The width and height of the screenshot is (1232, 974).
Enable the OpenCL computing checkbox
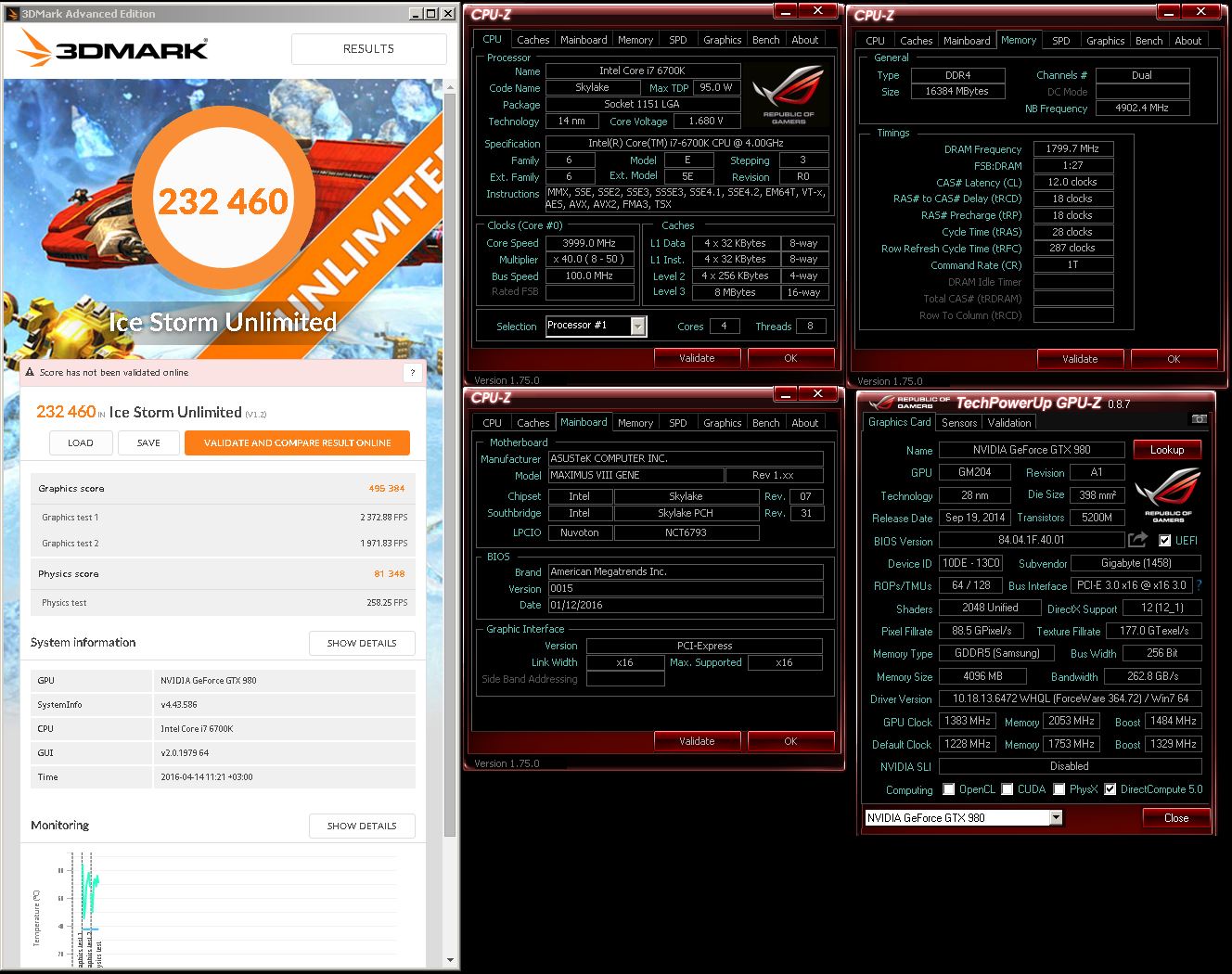[x=948, y=789]
